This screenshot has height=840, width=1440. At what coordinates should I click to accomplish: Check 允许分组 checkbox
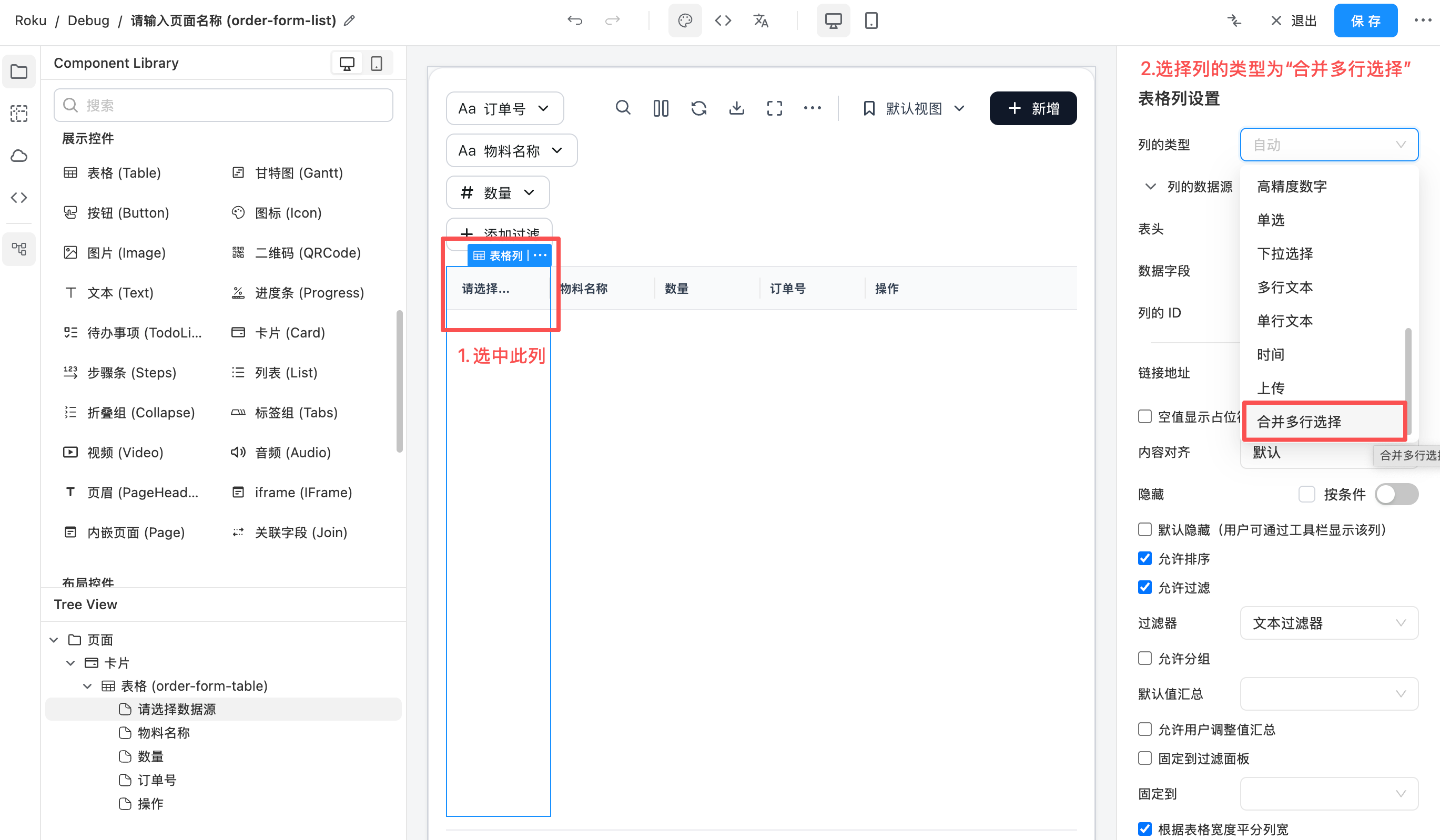pos(1144,659)
